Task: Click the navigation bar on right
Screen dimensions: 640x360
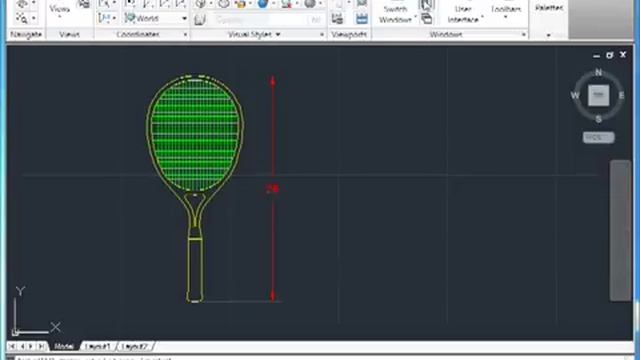Action: point(621,231)
